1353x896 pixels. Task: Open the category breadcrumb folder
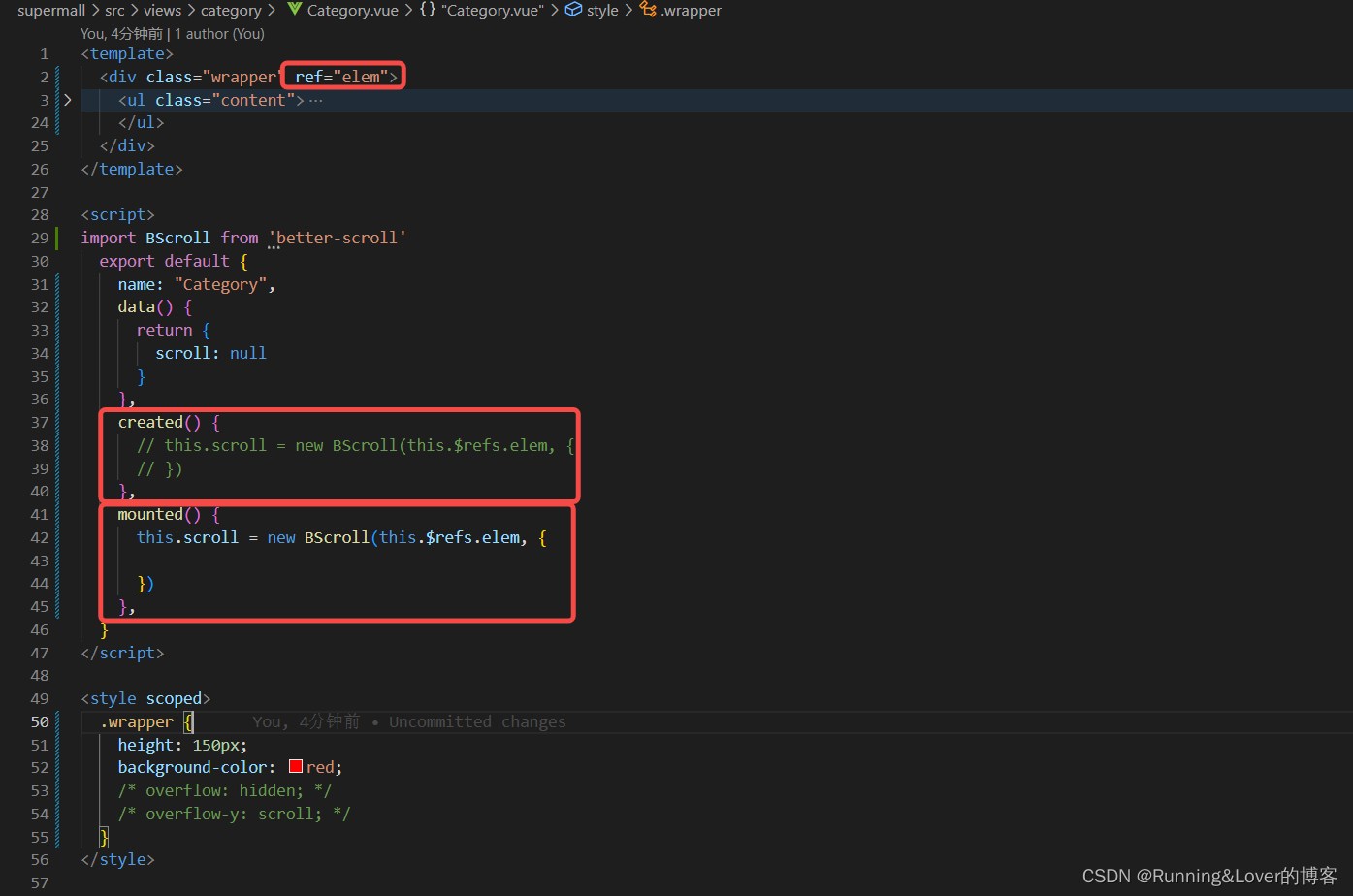pos(231,11)
